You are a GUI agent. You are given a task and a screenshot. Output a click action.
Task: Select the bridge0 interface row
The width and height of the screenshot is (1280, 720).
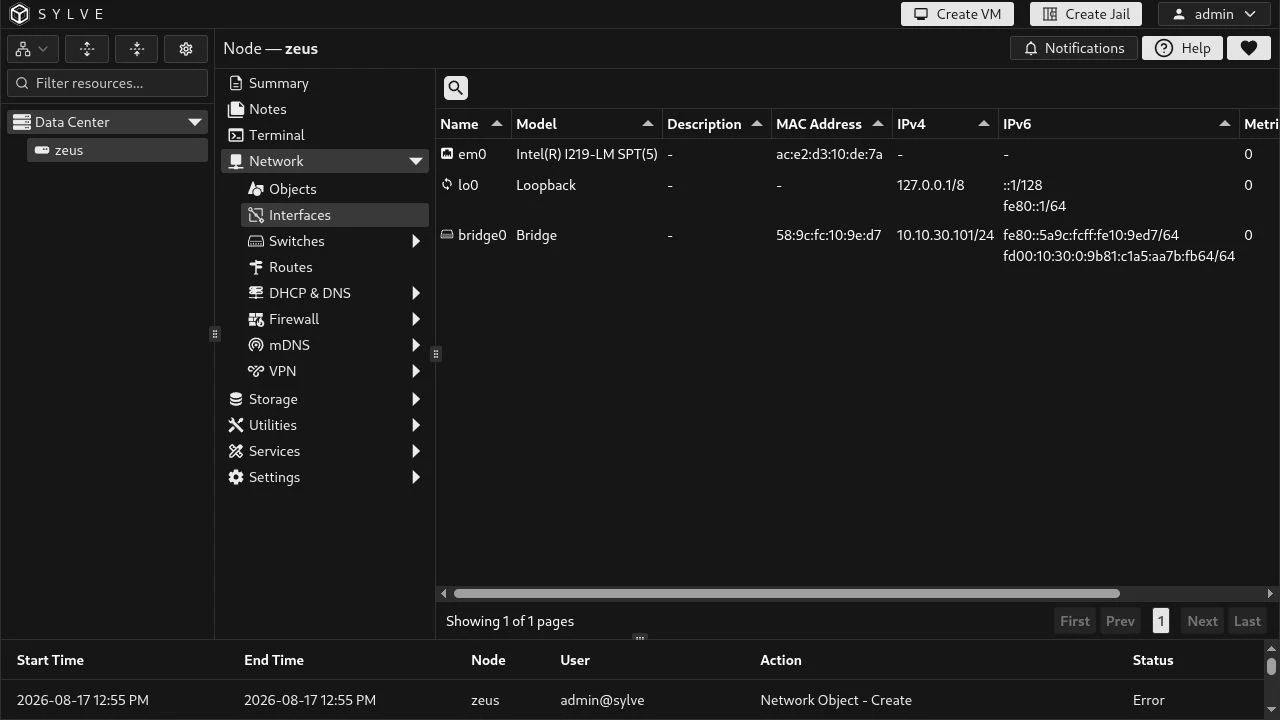point(857,245)
